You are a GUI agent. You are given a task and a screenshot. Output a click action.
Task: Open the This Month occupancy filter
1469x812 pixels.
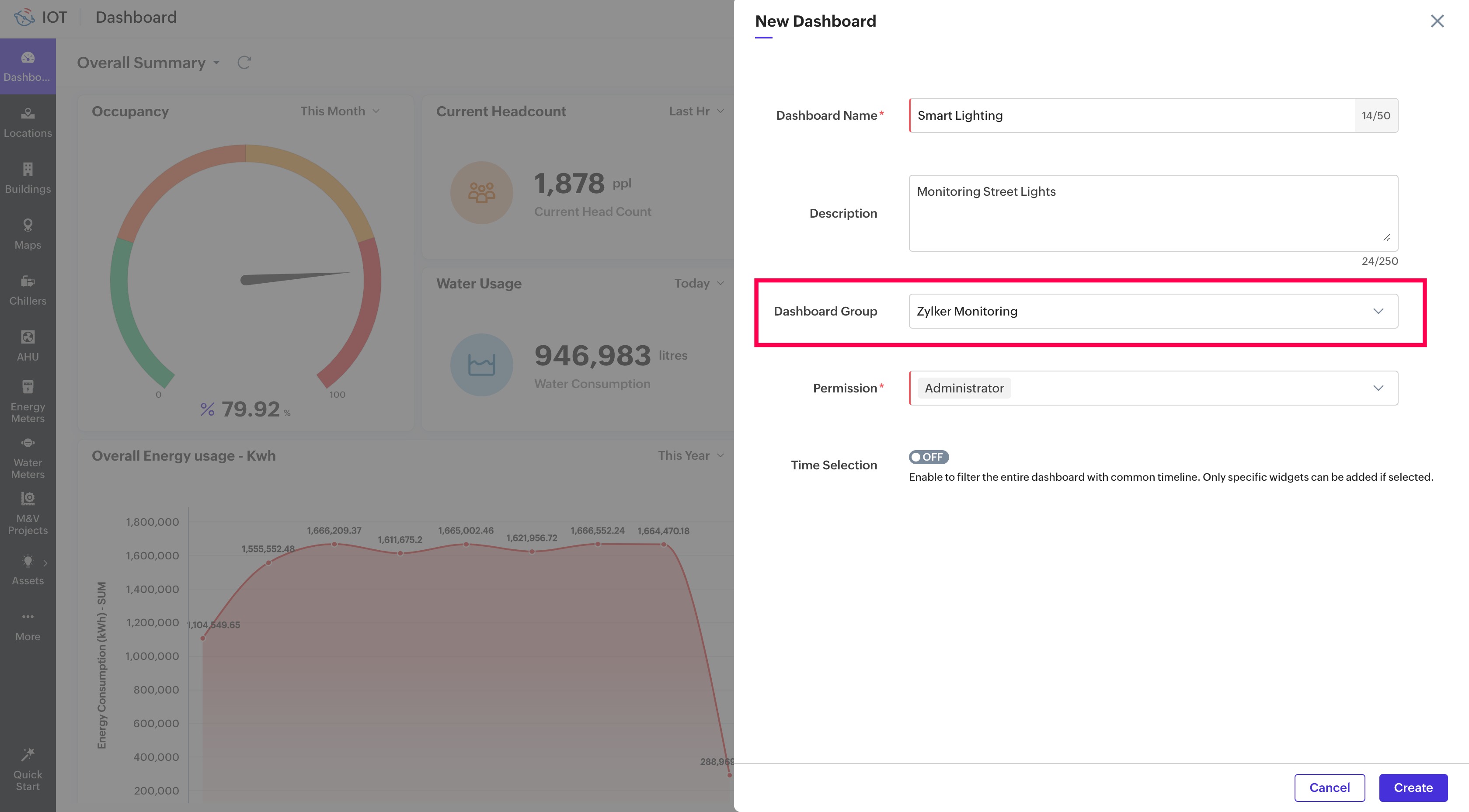340,111
